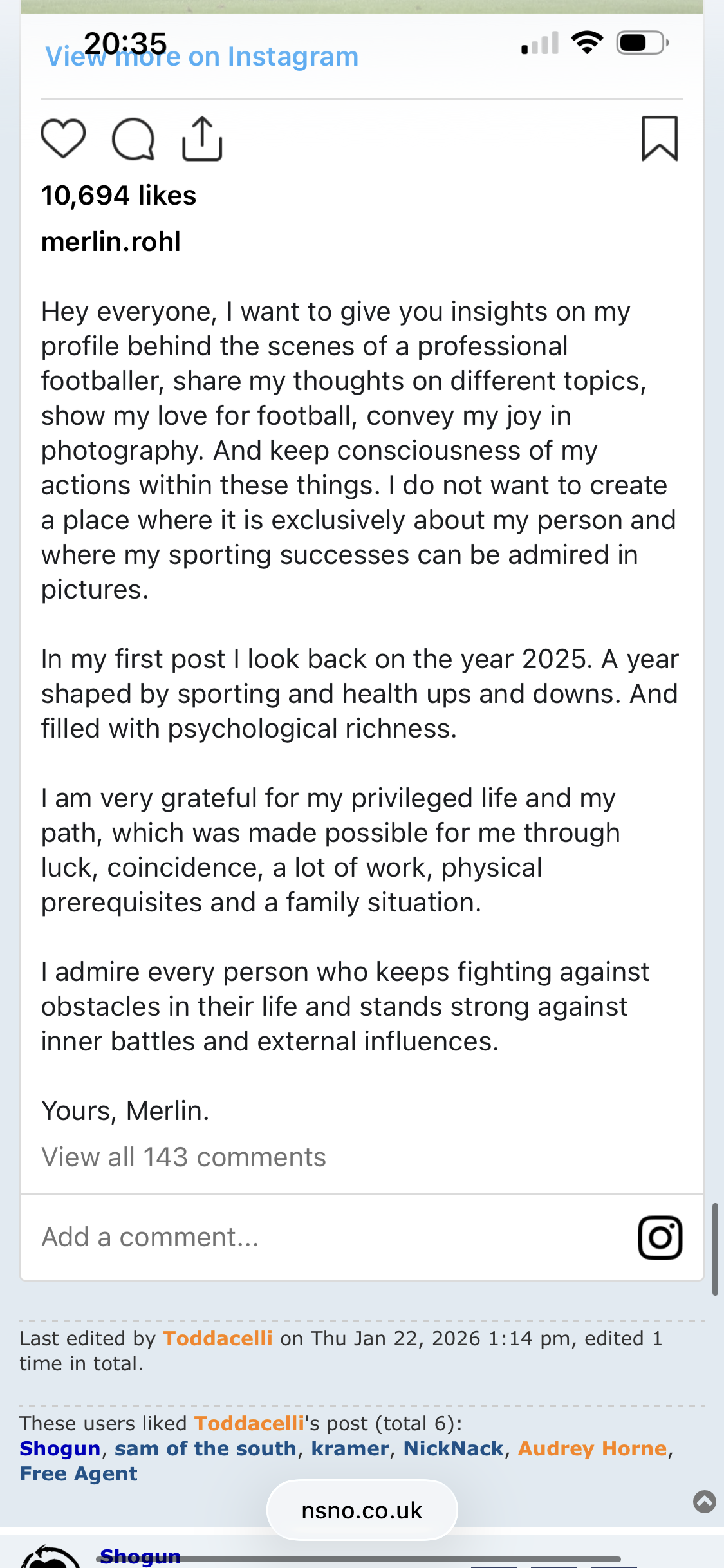
Task: Open merlin.rohl profile
Action: 111,242
